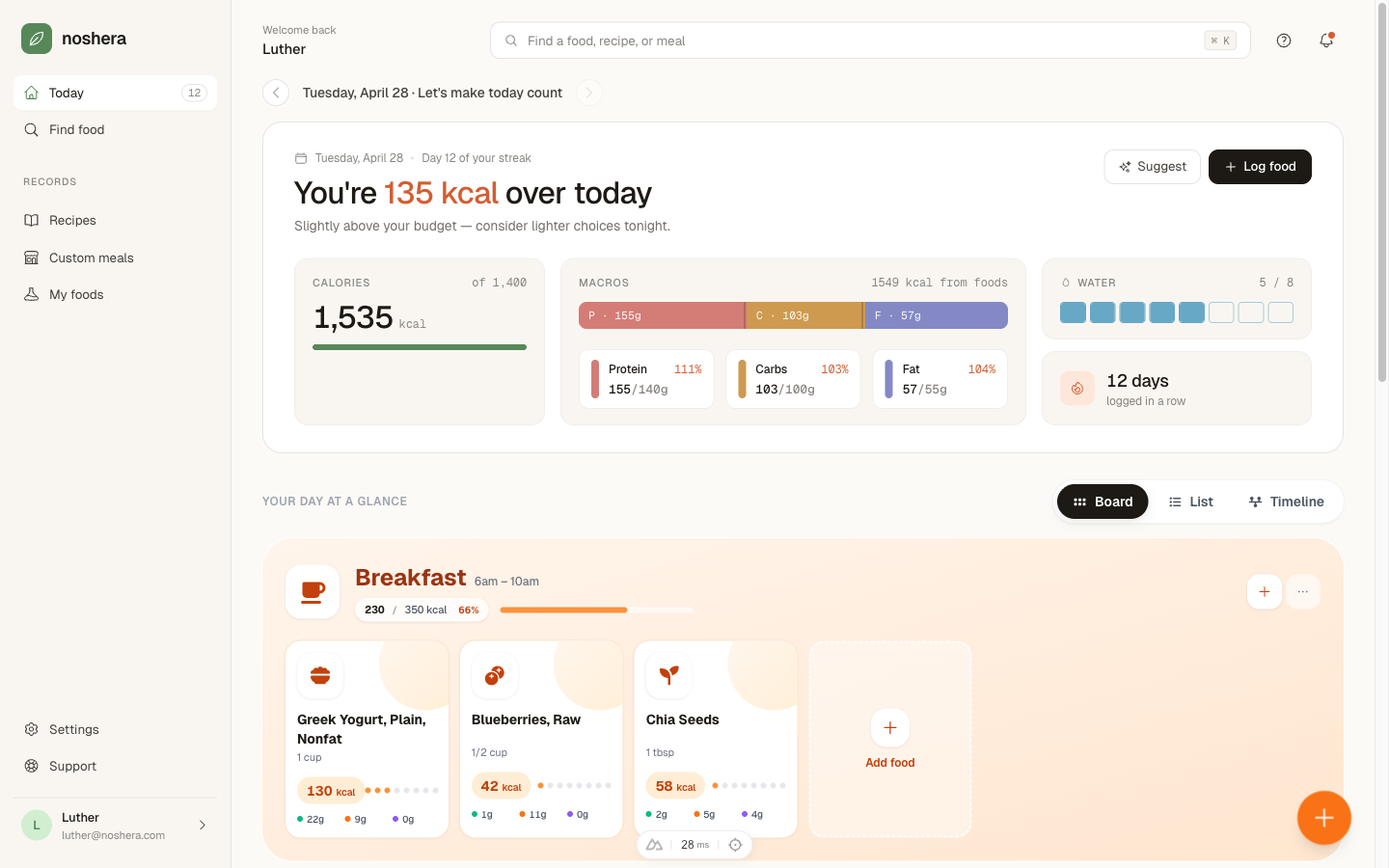Open the Protein 111% macro card
This screenshot has height=868, width=1389.
(x=646, y=379)
